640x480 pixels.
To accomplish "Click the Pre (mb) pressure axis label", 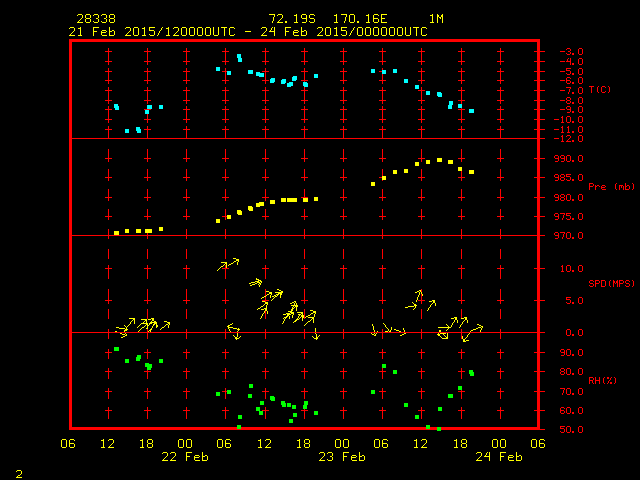I will 612,187.
